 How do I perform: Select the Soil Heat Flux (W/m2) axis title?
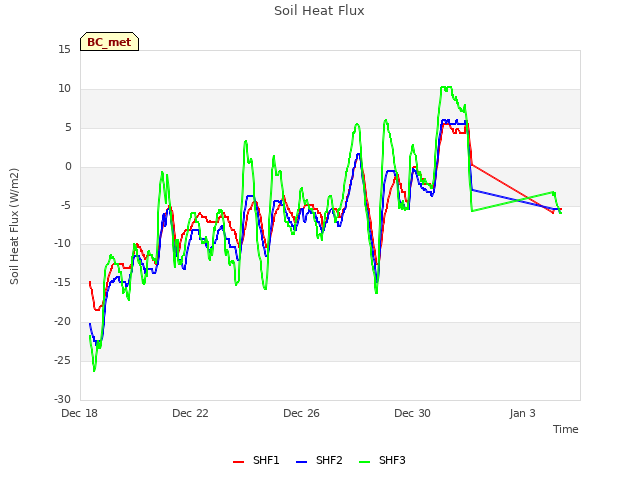(14, 226)
